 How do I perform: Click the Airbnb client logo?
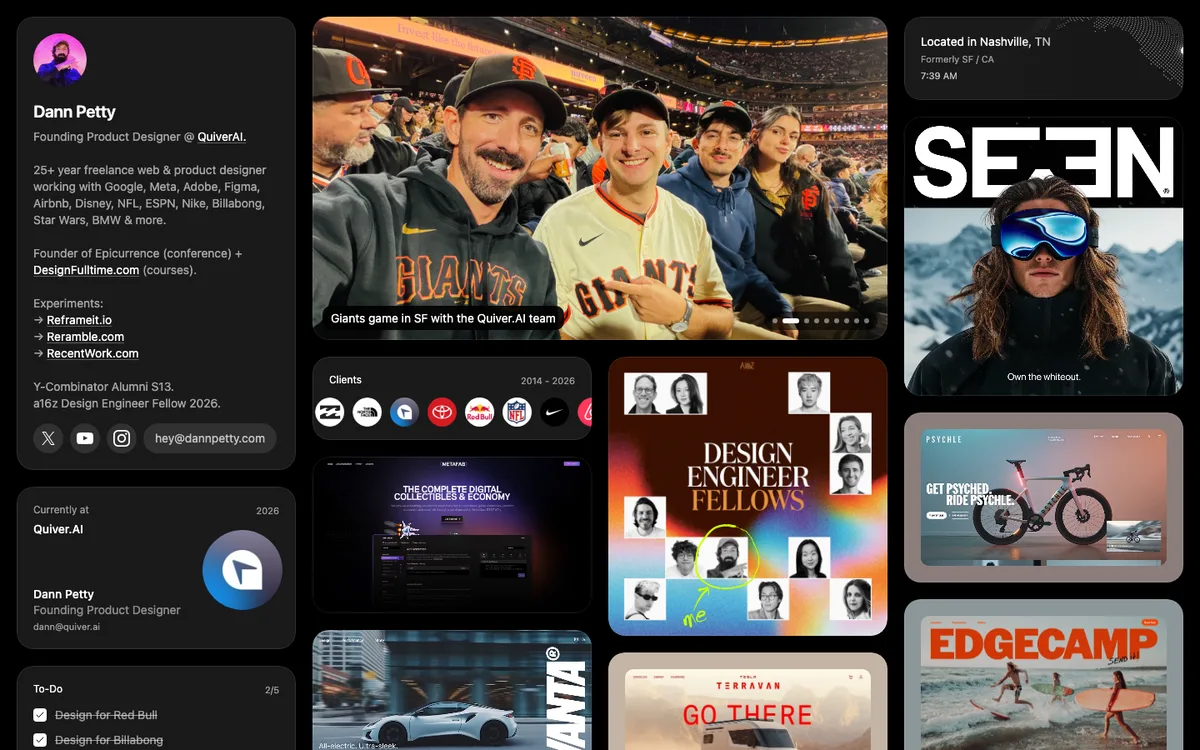tap(586, 412)
